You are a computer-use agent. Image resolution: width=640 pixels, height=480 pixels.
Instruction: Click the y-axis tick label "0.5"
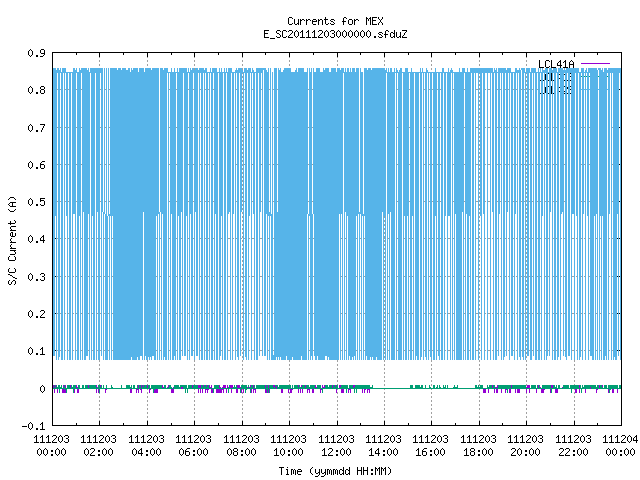(x=36, y=202)
